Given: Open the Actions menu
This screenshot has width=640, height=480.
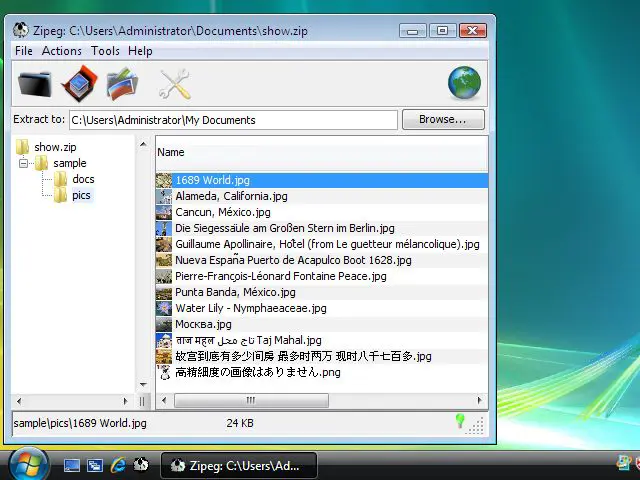Looking at the screenshot, I should coord(62,51).
